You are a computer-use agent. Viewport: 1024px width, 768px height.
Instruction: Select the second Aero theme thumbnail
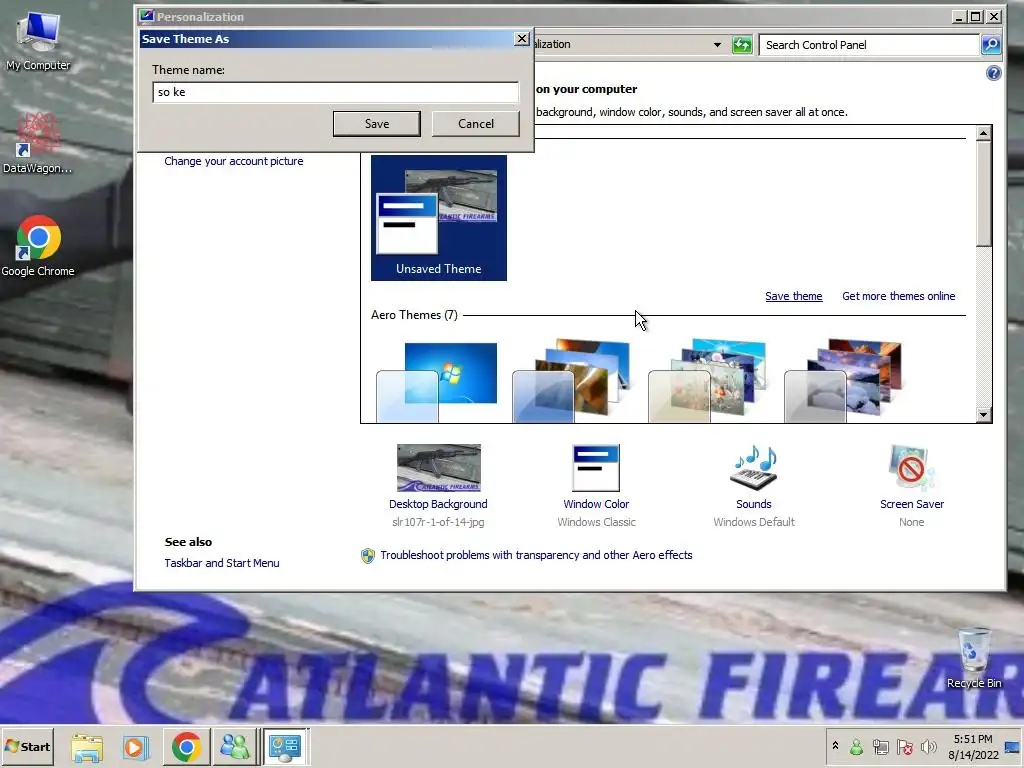pyautogui.click(x=573, y=381)
